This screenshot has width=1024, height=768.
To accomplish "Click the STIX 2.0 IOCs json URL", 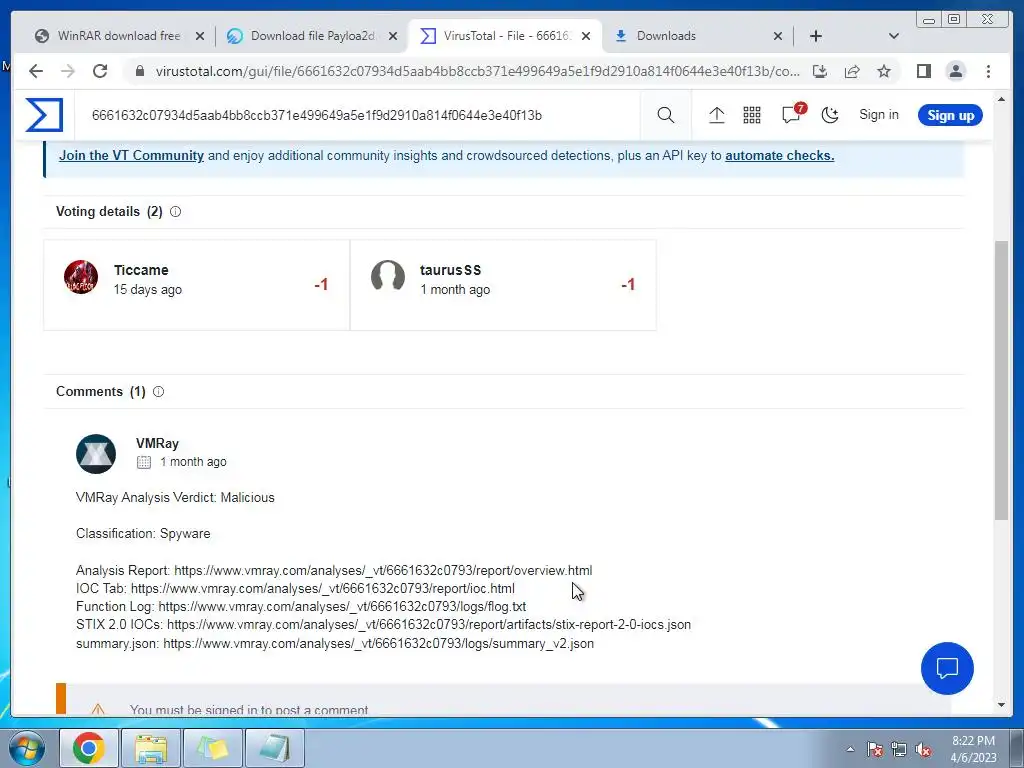I will 429,624.
